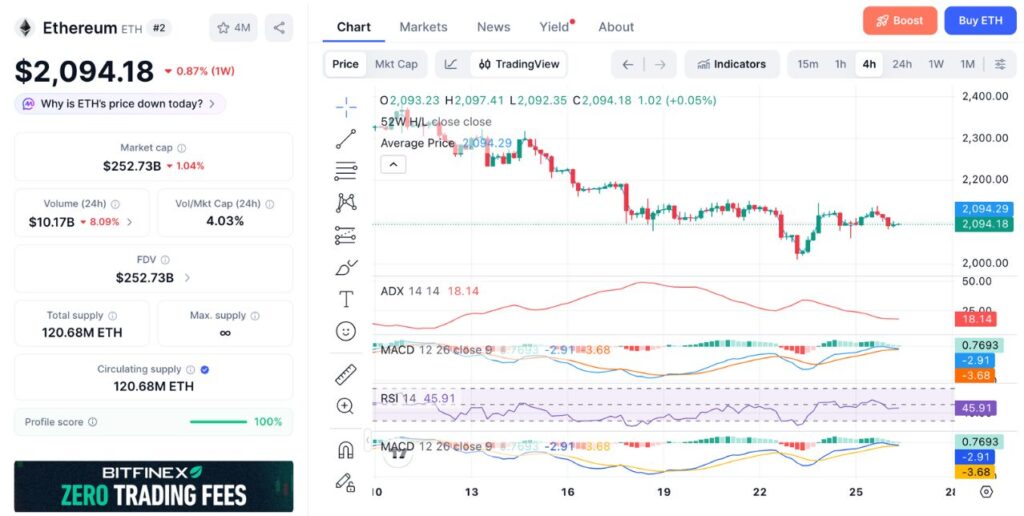Select the TradingView chart mode
This screenshot has height=516, width=1024.
[x=519, y=64]
